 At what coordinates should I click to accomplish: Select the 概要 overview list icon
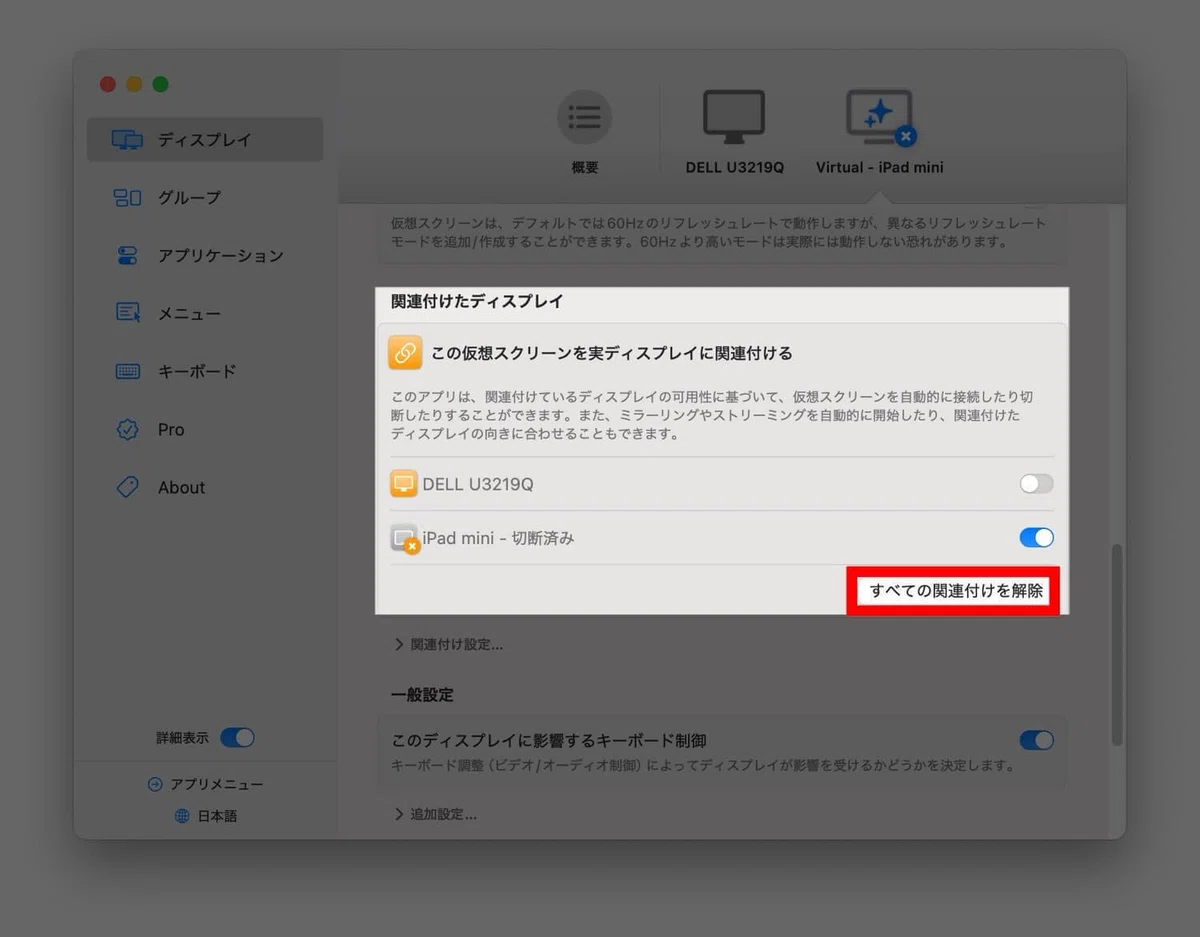pos(585,117)
